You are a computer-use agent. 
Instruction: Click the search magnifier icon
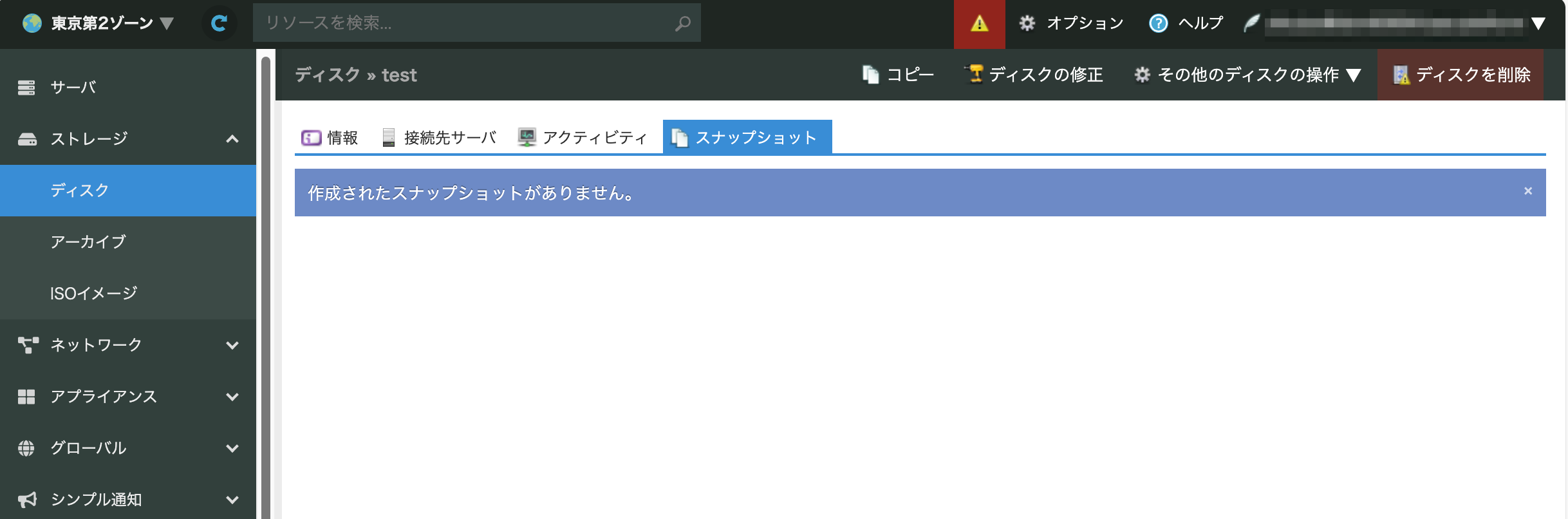(682, 24)
